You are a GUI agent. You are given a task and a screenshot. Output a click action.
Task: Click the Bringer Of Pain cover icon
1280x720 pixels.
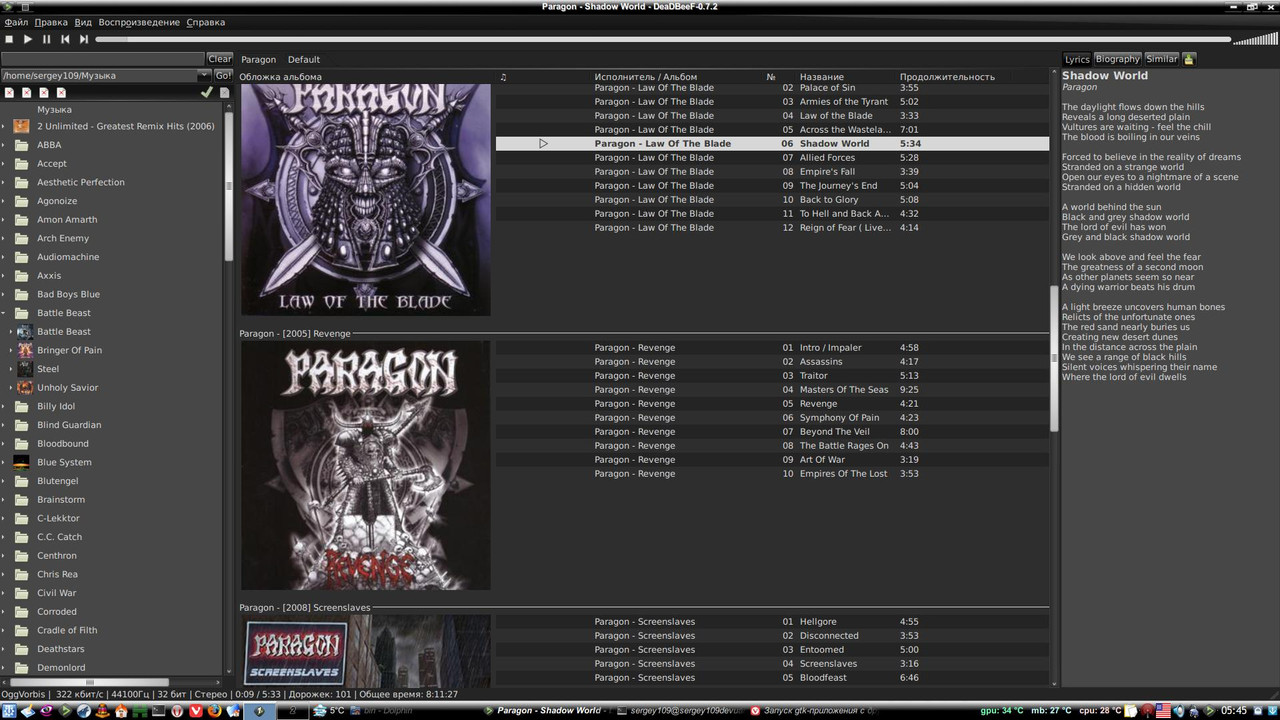click(25, 350)
